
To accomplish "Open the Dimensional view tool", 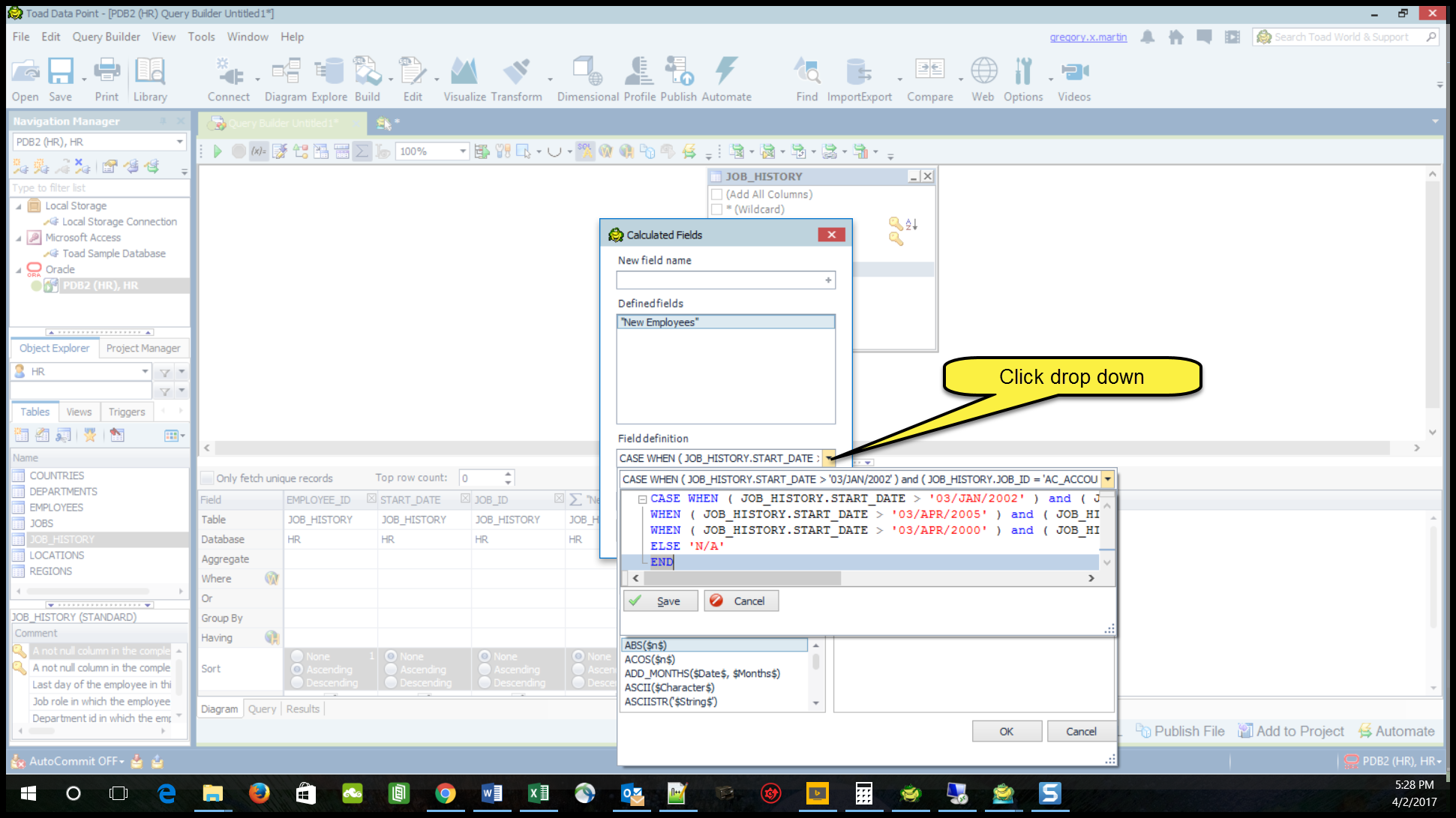I will 588,79.
